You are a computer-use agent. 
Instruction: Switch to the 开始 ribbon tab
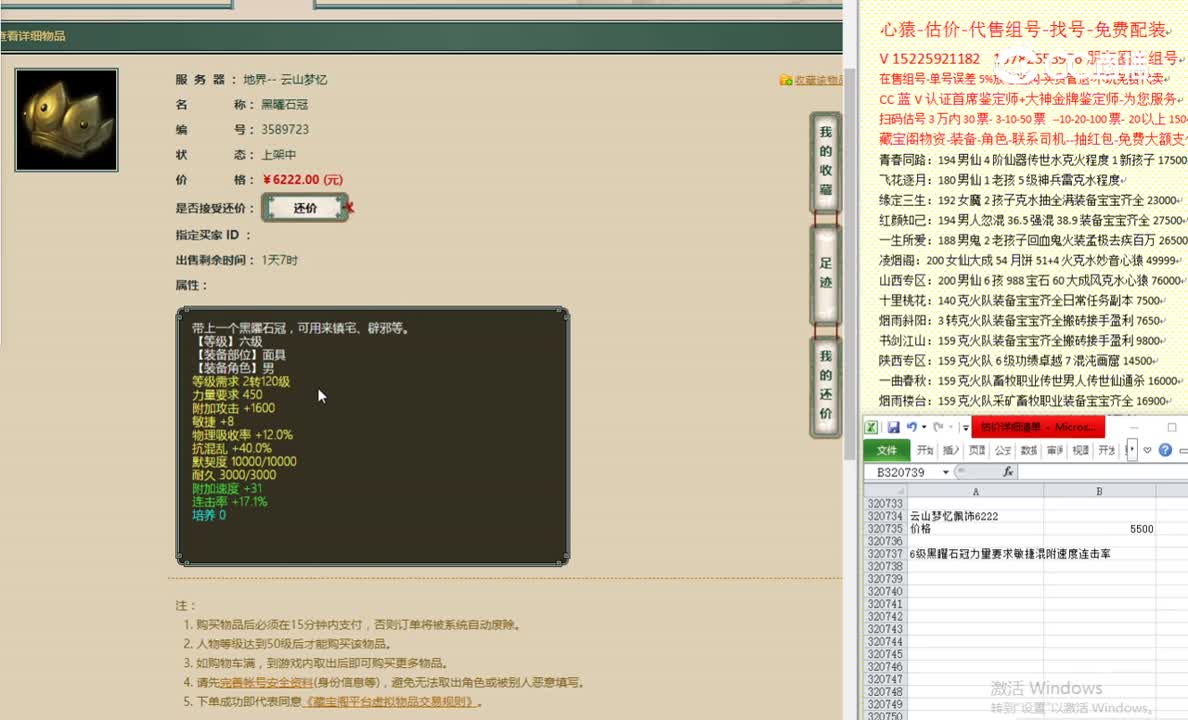[922, 450]
